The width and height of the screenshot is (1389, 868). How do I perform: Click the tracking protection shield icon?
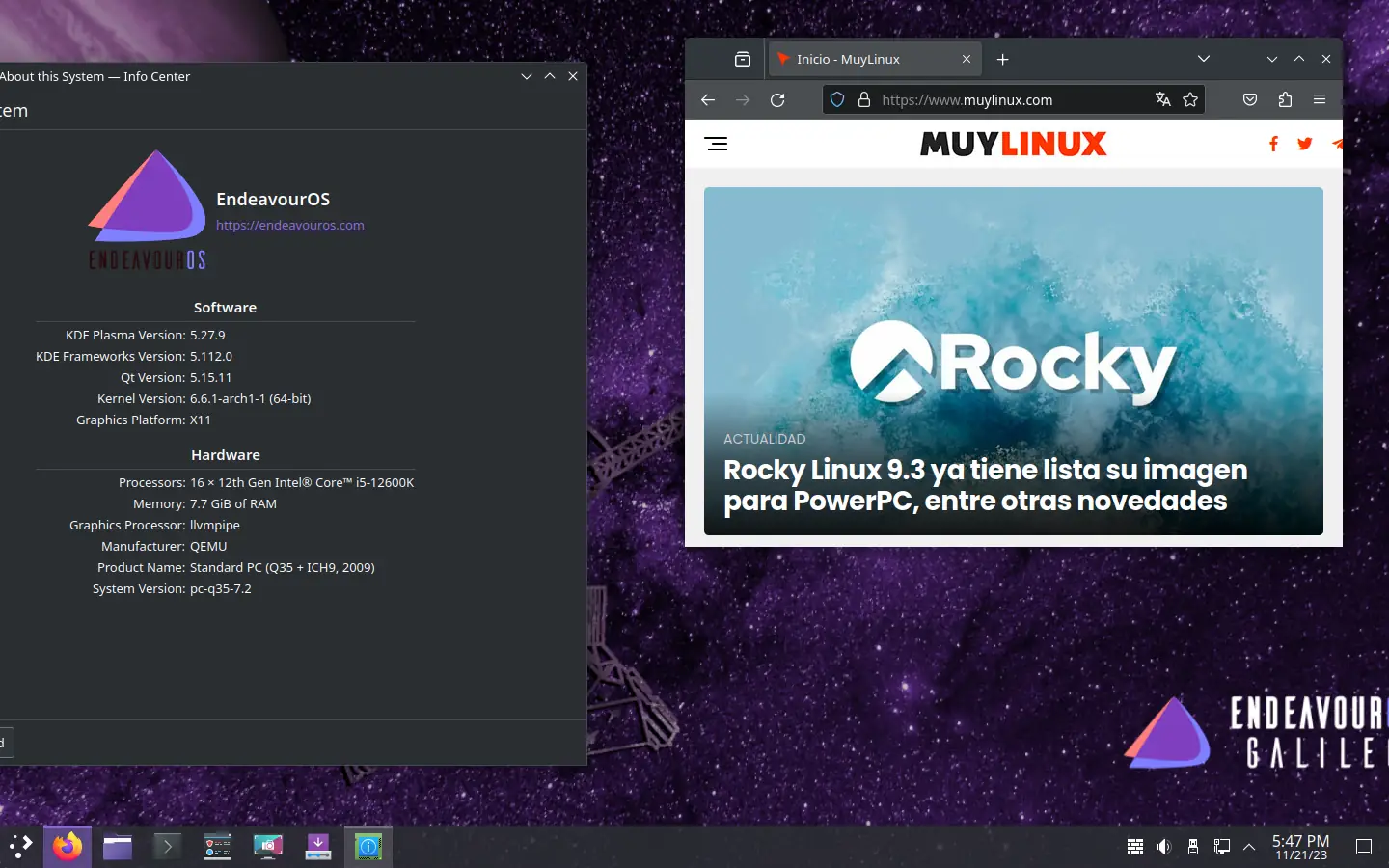coord(837,99)
